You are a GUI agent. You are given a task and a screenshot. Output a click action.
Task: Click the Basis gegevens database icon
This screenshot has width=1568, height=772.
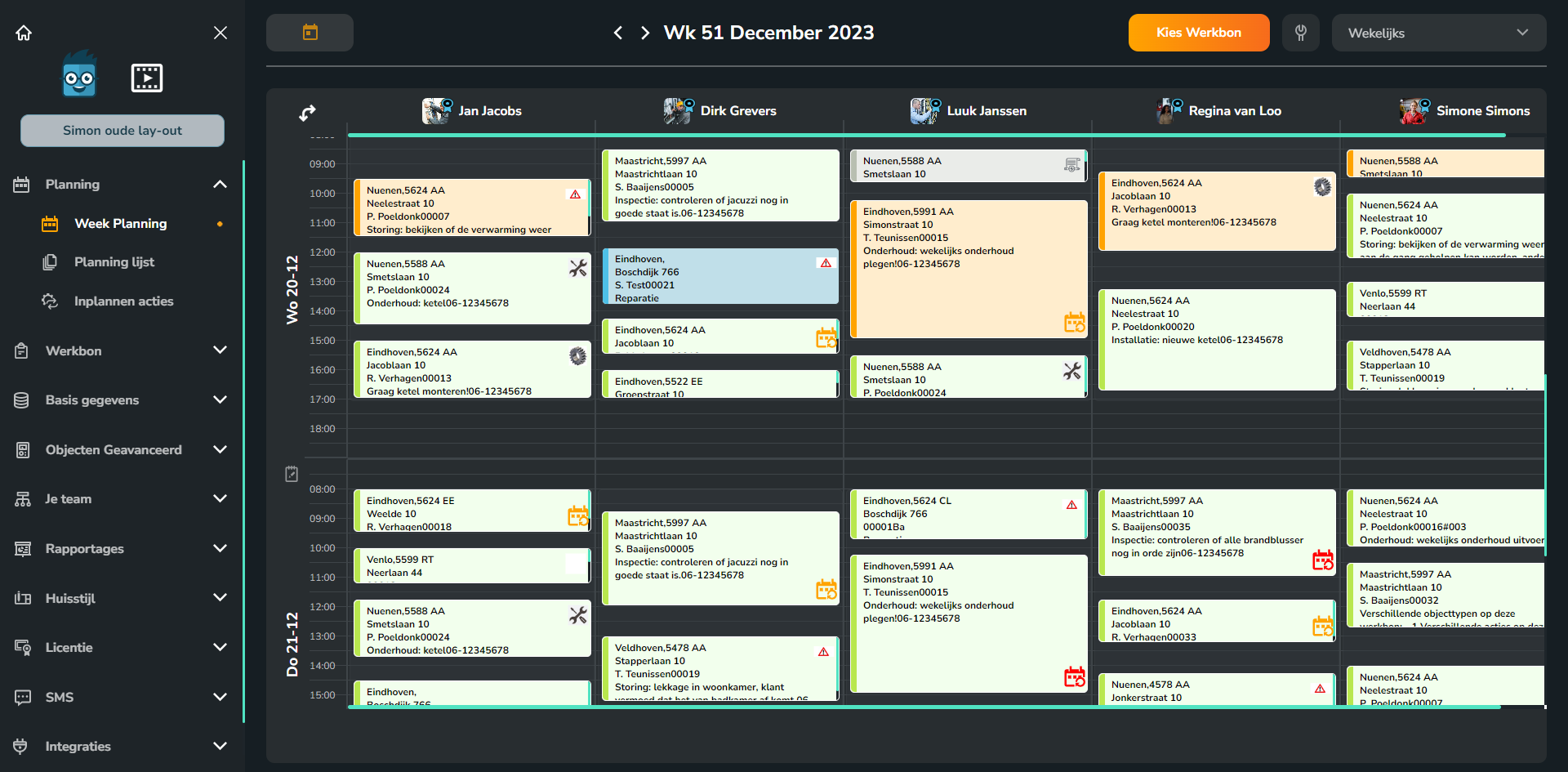pos(22,400)
